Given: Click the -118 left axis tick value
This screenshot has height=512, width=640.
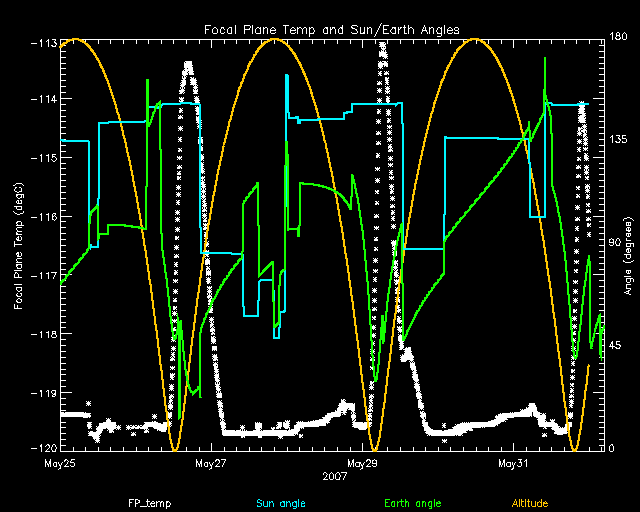Looking at the screenshot, I should (43, 332).
